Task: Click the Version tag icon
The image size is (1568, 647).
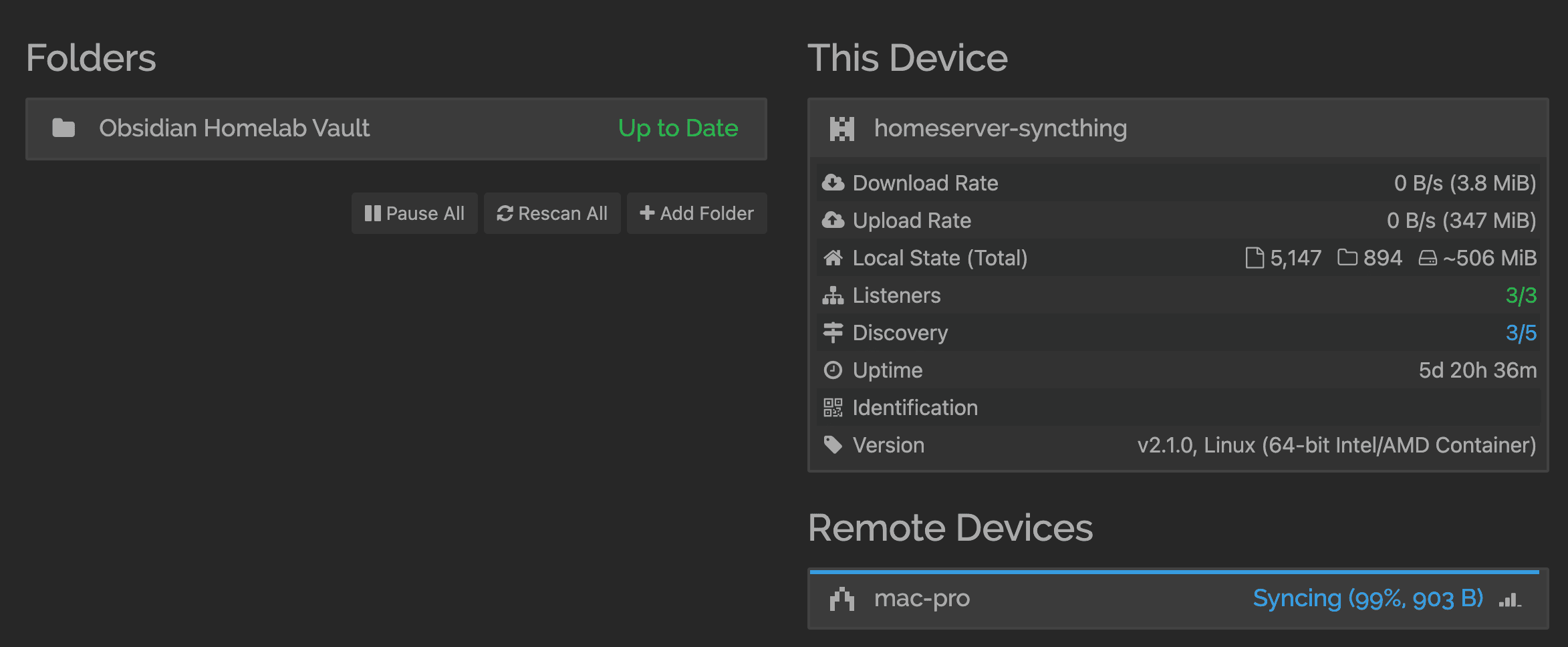Action: (833, 444)
